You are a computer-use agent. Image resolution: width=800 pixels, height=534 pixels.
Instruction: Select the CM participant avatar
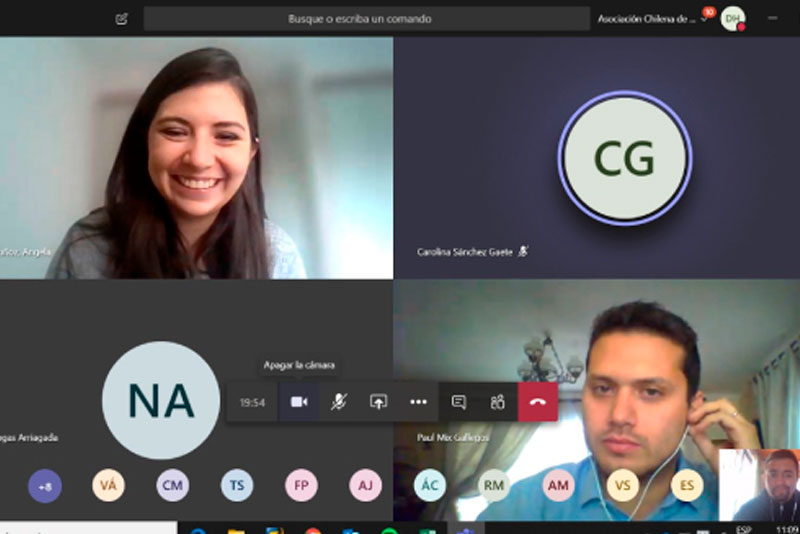[x=173, y=486]
